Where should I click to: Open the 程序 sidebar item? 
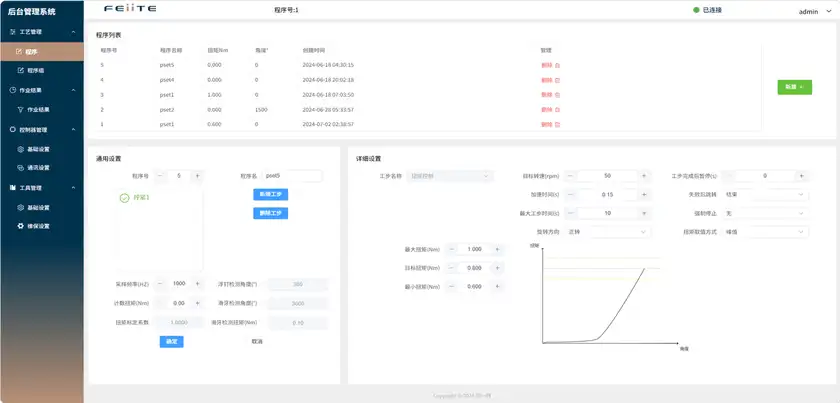[x=42, y=52]
